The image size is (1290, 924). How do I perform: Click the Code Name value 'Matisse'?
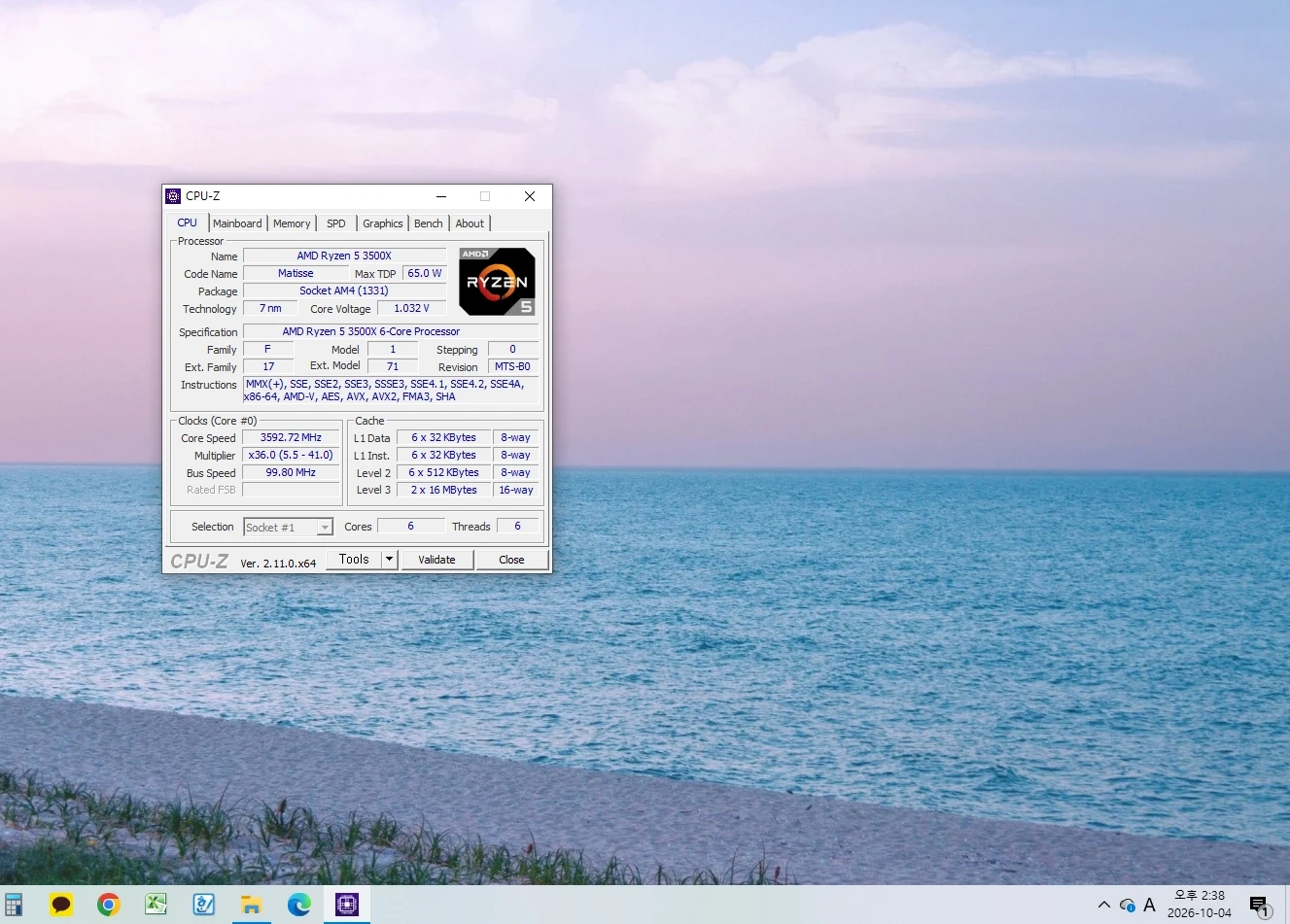click(296, 273)
